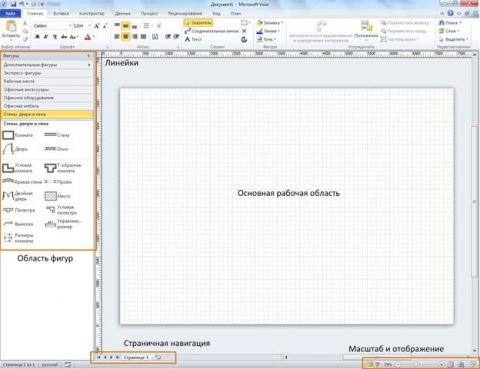Click the Paste (Вставить) icon
Screen dimensions: 480x369
coord(11,29)
